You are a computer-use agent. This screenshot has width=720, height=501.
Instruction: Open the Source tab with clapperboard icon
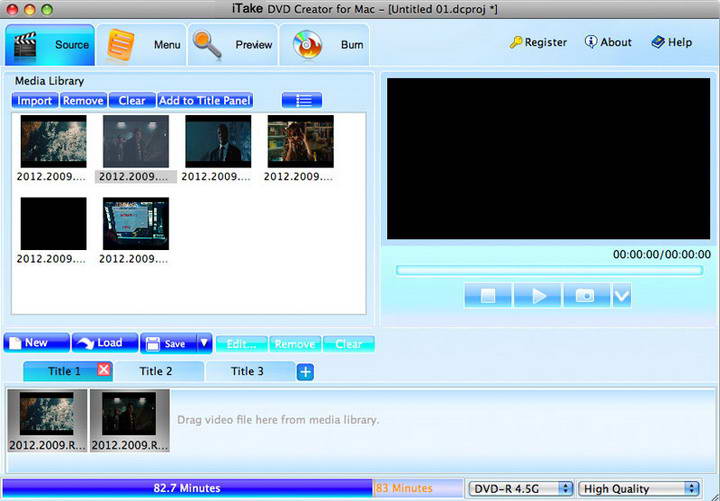pos(50,45)
